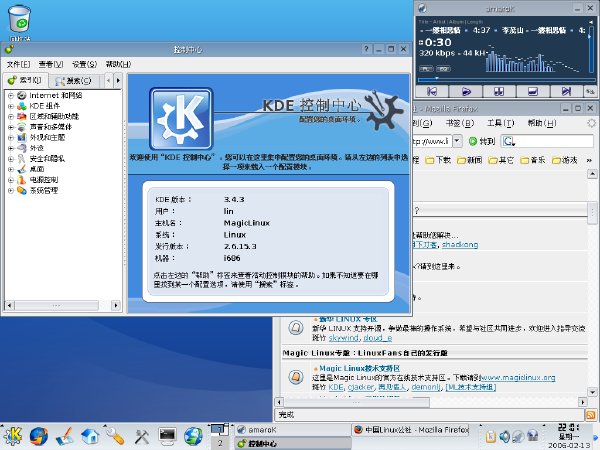
Task: Open the home folder panel icon
Action: coord(90,436)
